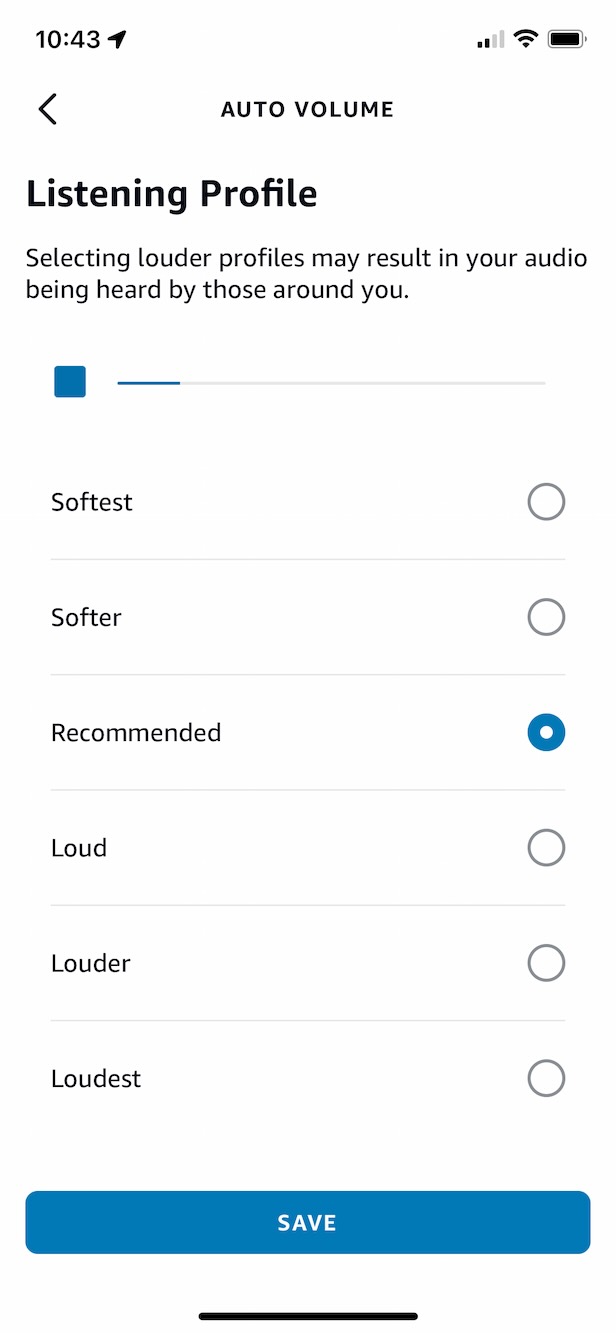Click the audio preview progress bar
The image size is (616, 1333).
point(331,383)
